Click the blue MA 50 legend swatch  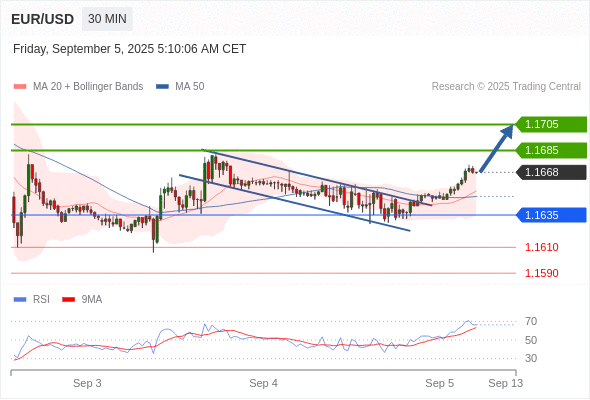coord(162,87)
